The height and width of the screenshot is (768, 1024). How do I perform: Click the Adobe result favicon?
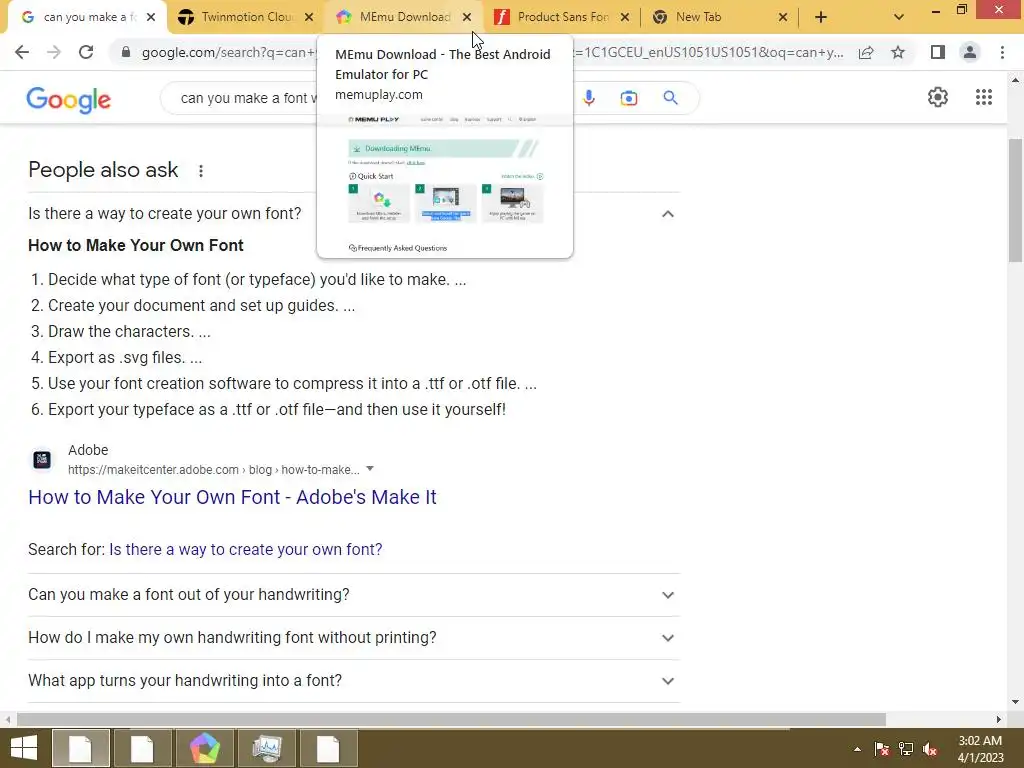pos(42,460)
